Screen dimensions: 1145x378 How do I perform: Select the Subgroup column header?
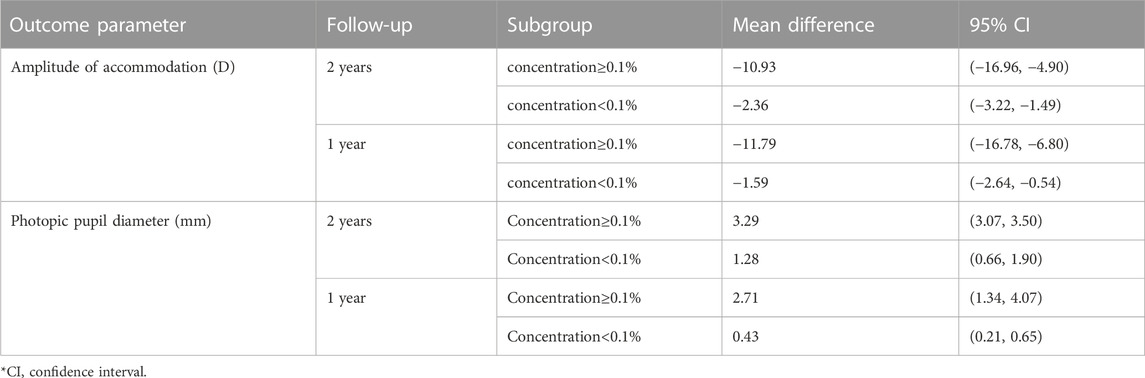tap(548, 26)
